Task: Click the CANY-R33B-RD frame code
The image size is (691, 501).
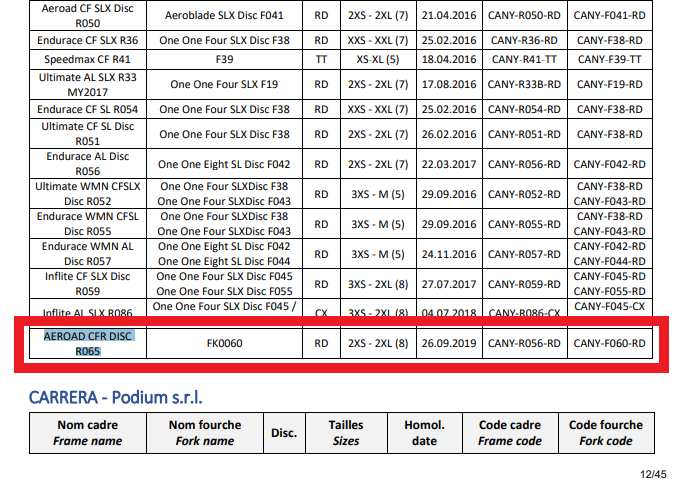Action: coord(524,85)
